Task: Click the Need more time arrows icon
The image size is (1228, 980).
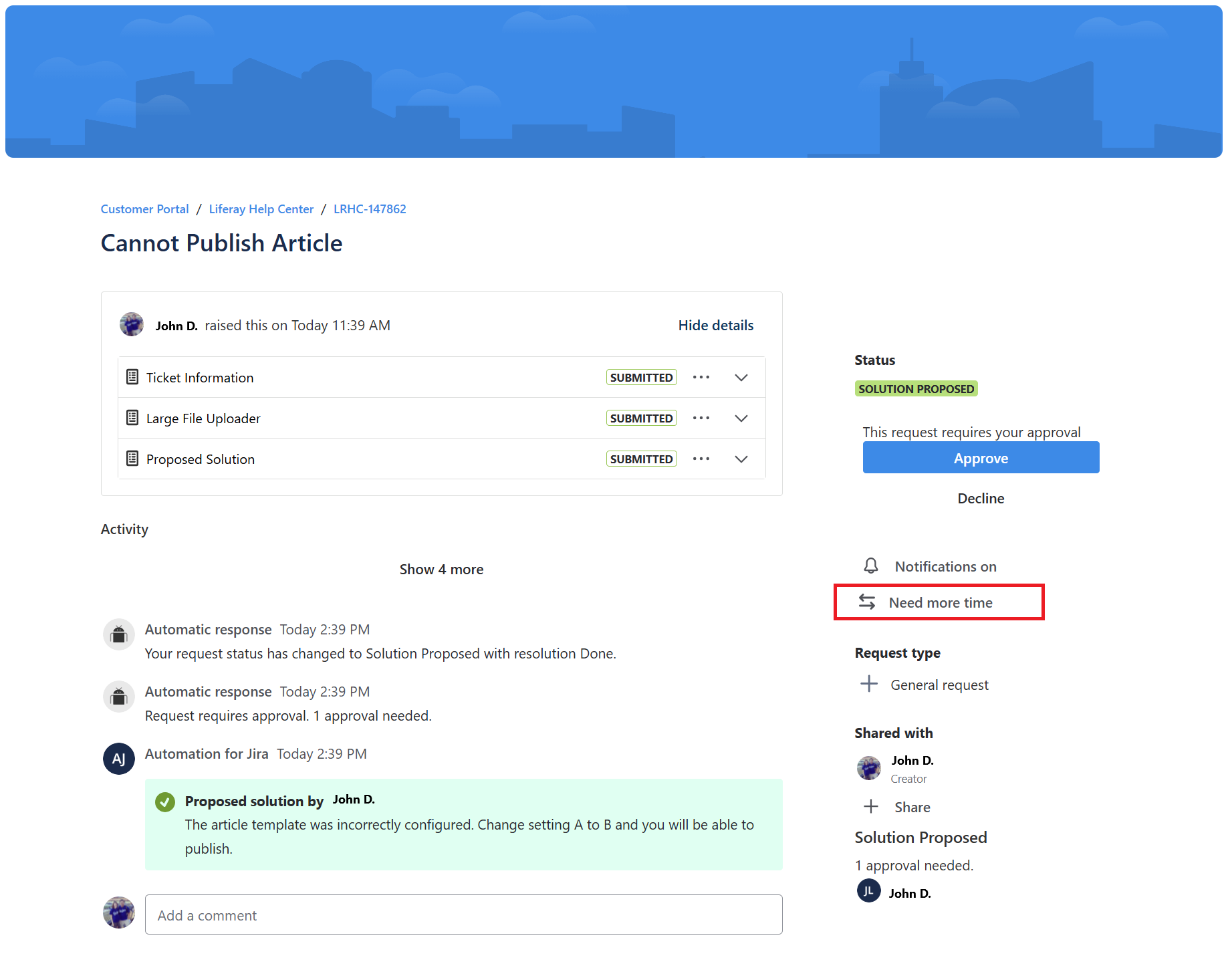Action: pos(867,602)
